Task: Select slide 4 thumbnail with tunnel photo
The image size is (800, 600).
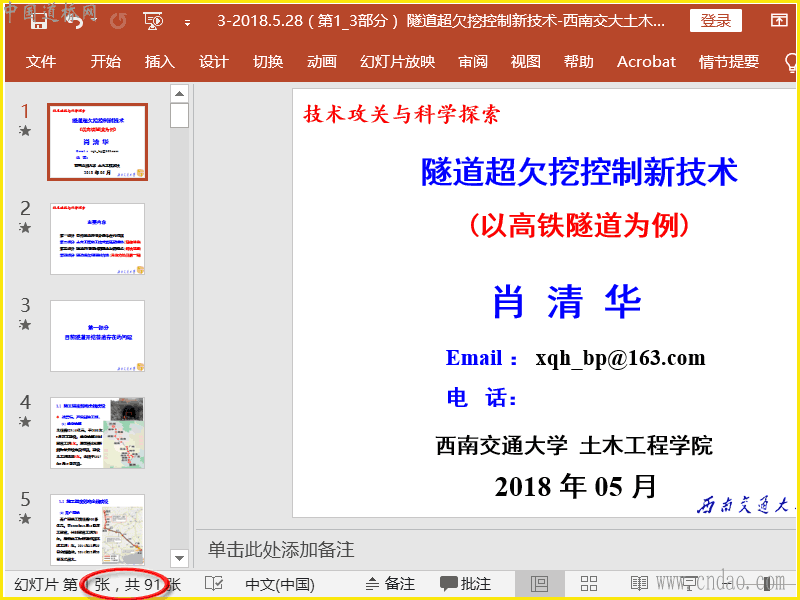Action: 97,433
